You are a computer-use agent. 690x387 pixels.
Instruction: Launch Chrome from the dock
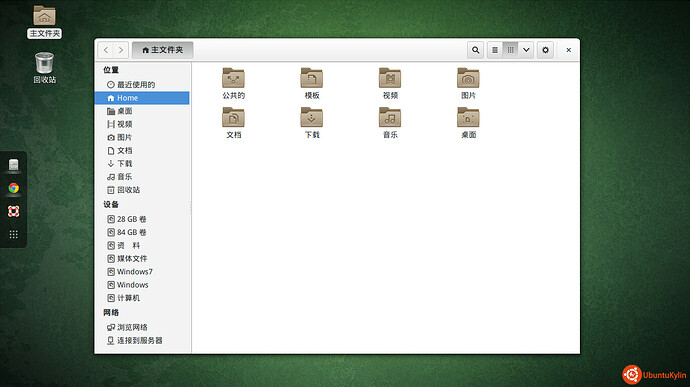(x=14, y=188)
